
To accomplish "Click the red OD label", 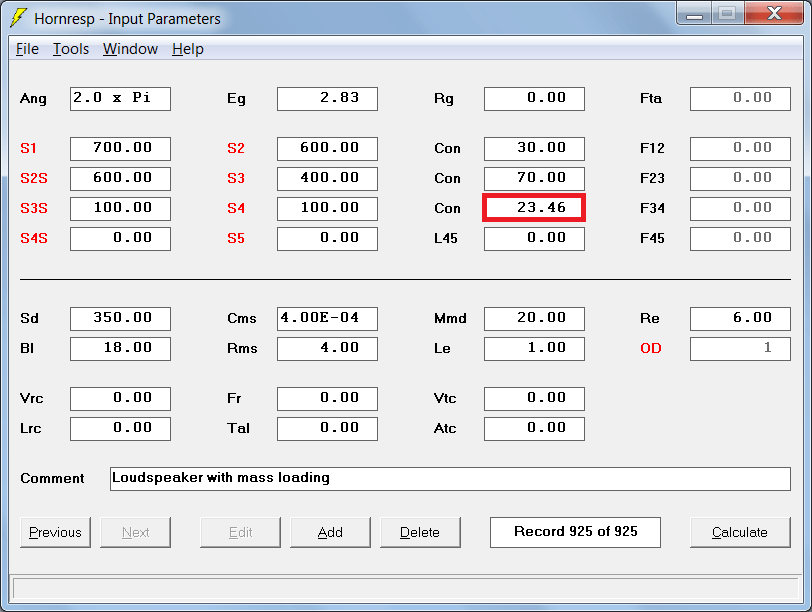I will [650, 348].
